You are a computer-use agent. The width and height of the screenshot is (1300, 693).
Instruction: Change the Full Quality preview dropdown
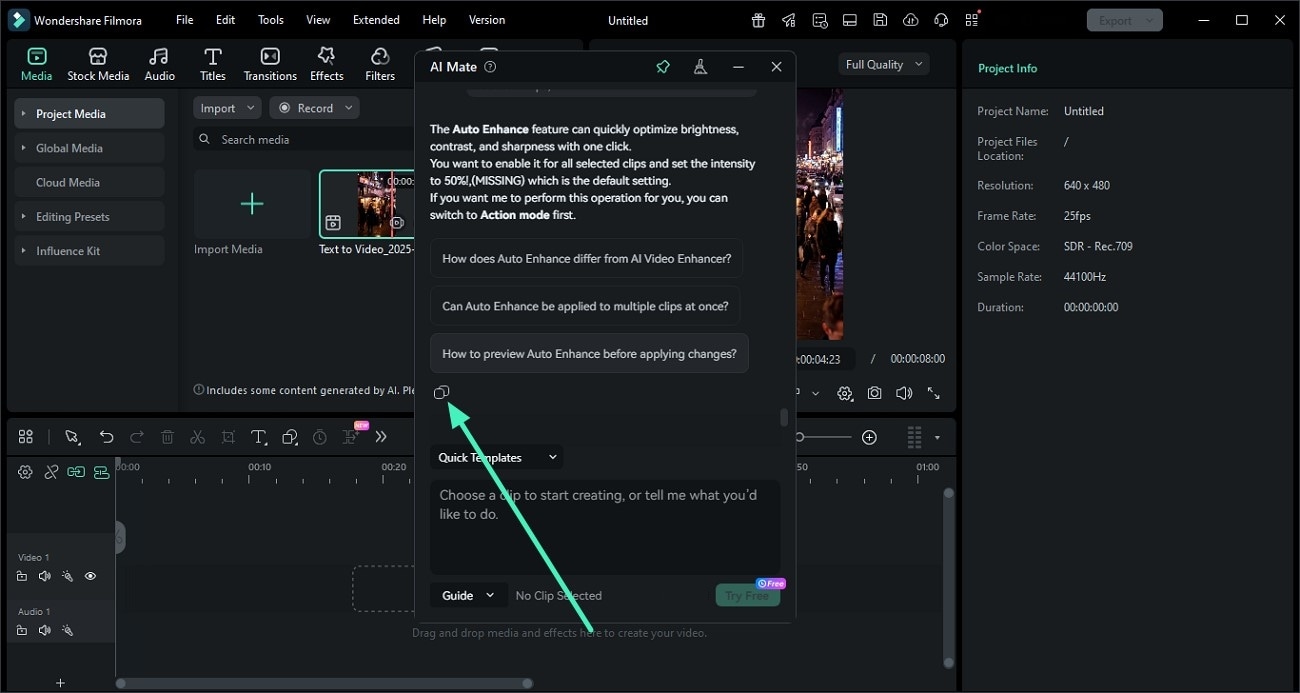tap(884, 64)
